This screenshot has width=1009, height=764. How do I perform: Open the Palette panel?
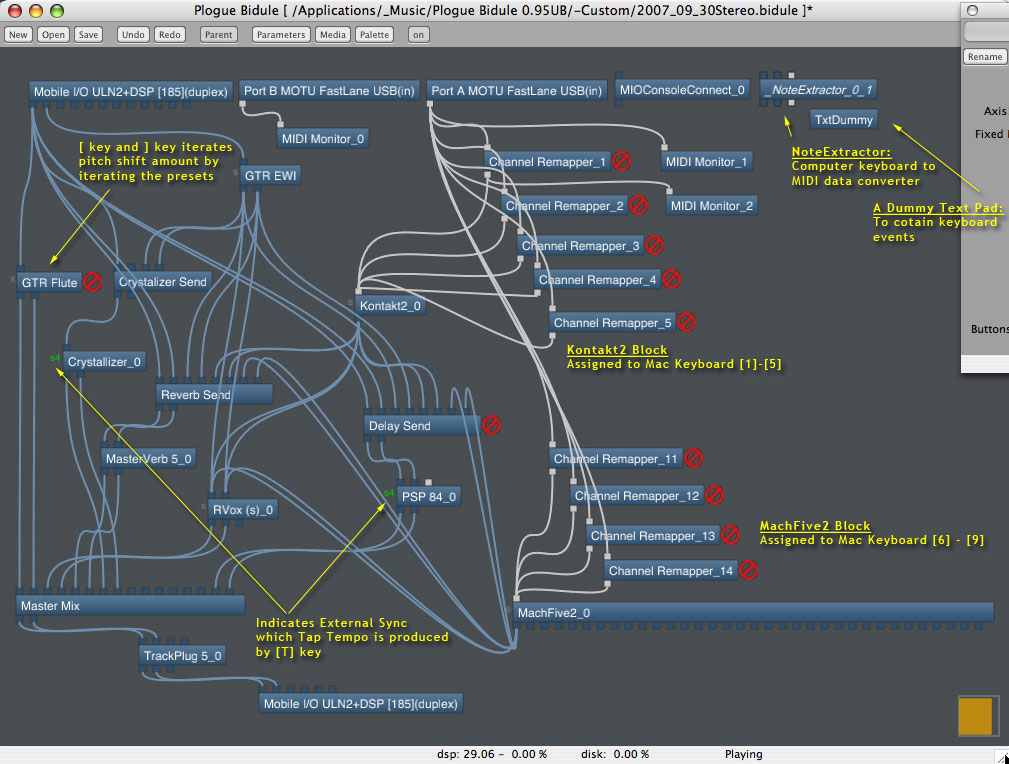click(x=374, y=34)
